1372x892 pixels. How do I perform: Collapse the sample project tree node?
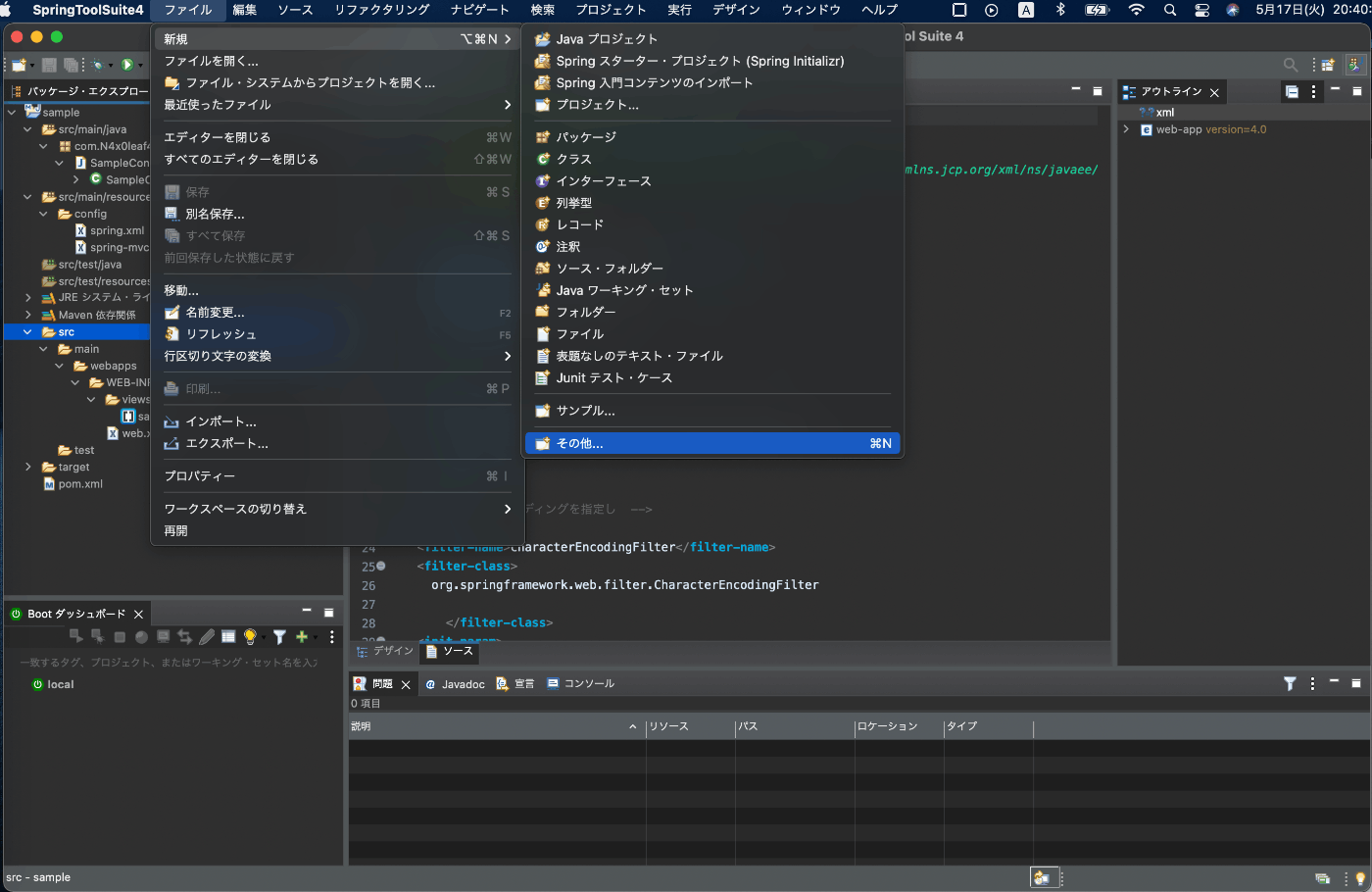tap(12, 113)
